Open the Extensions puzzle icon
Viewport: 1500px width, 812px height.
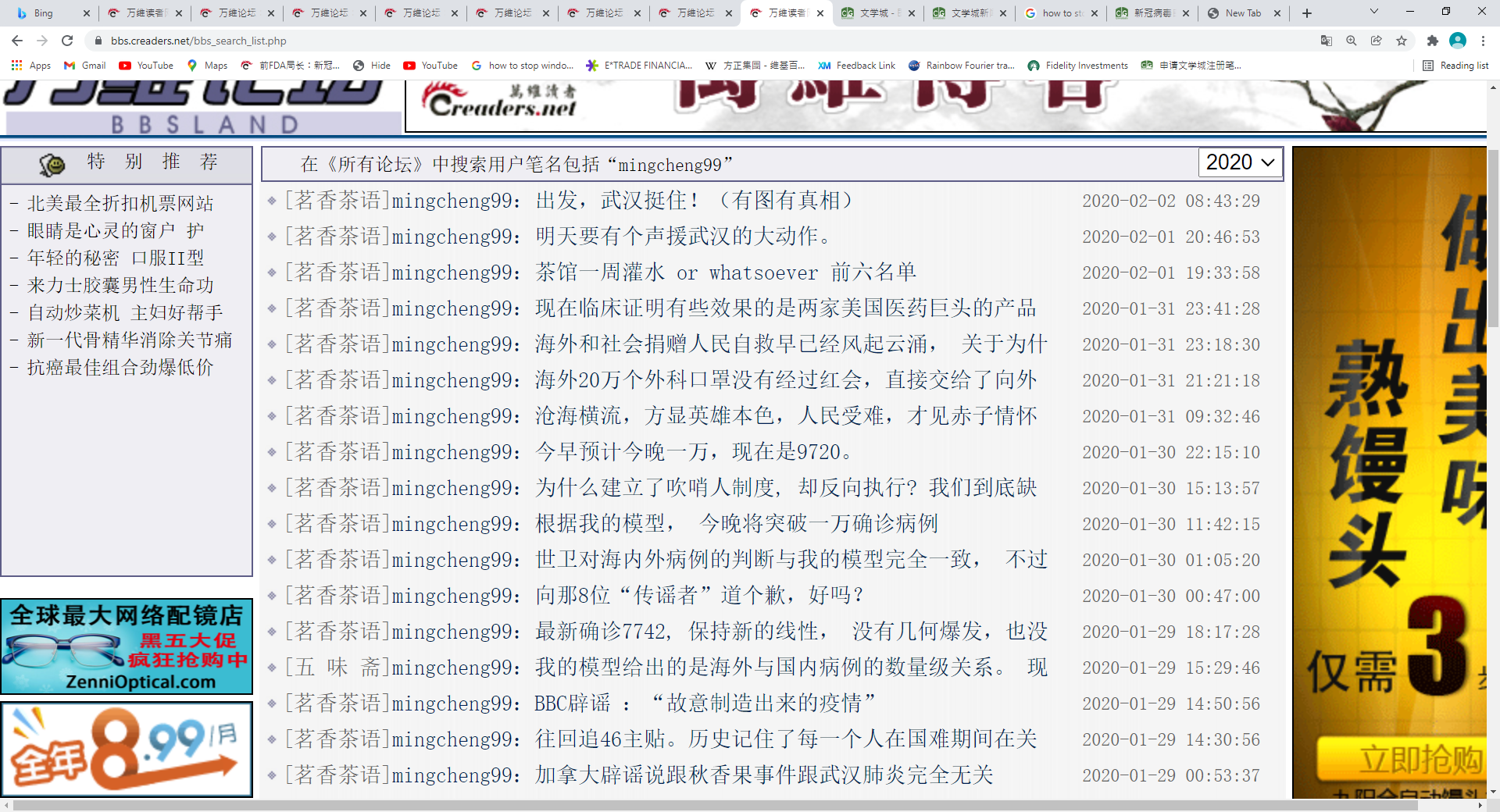pos(1432,41)
